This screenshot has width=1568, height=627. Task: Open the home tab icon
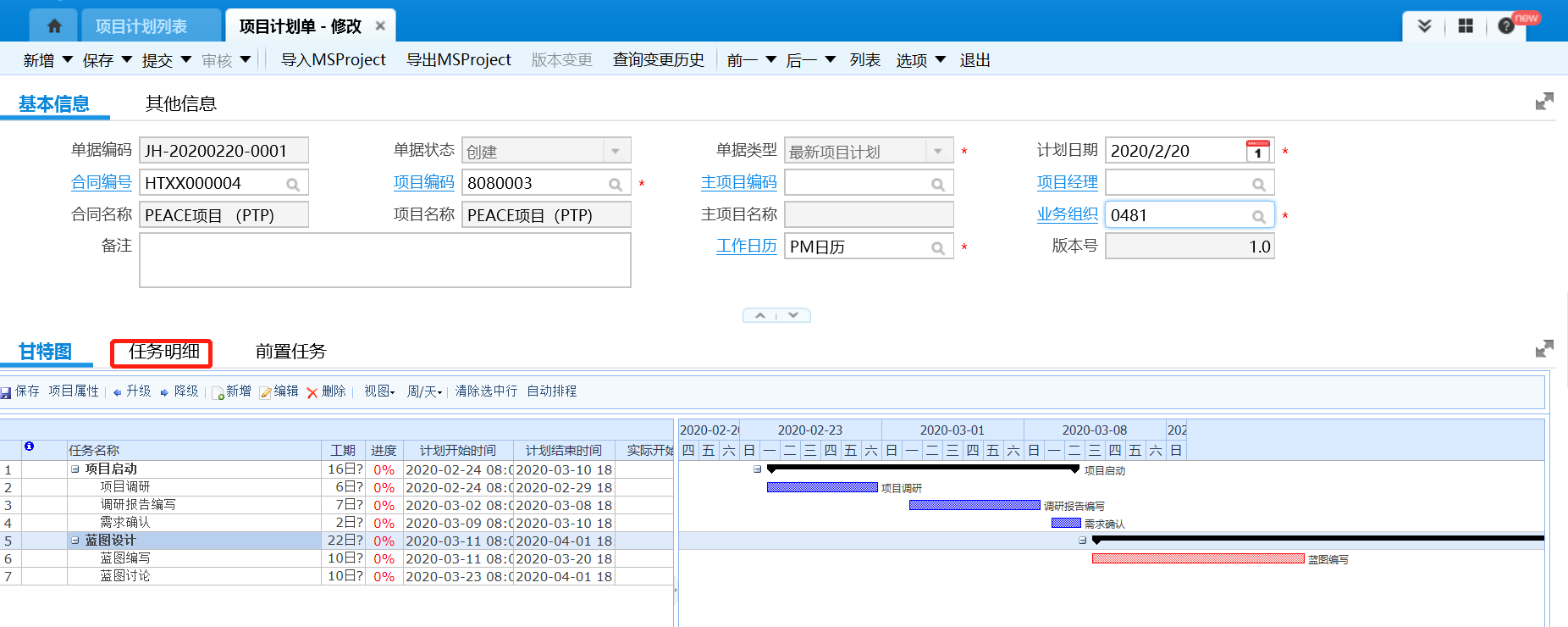tap(54, 26)
